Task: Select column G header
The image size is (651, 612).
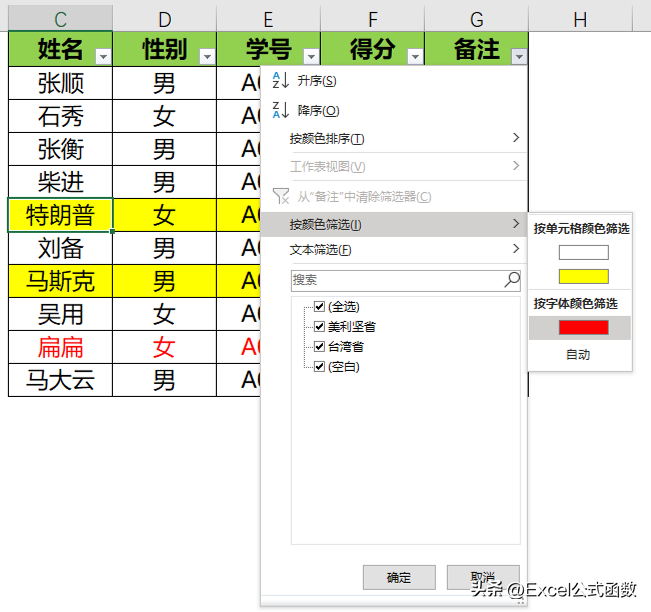Action: click(x=477, y=19)
